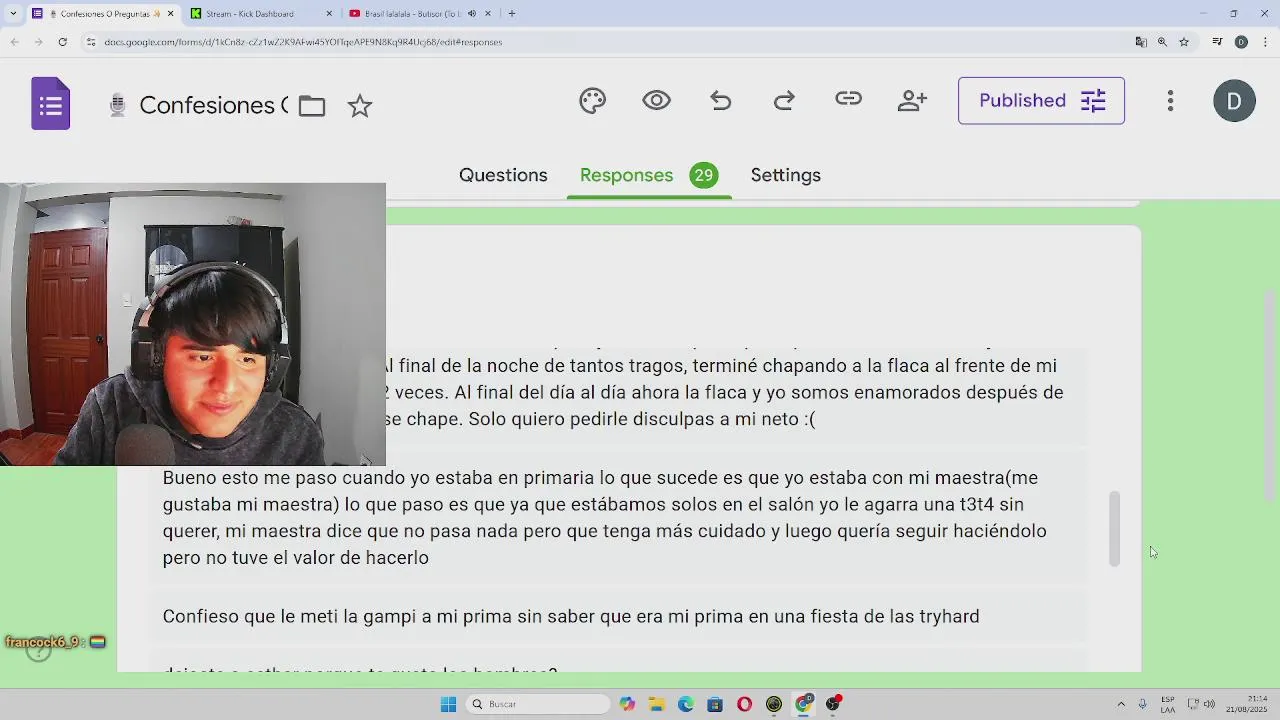Click the responses scrollbar thumb

(x=1114, y=529)
